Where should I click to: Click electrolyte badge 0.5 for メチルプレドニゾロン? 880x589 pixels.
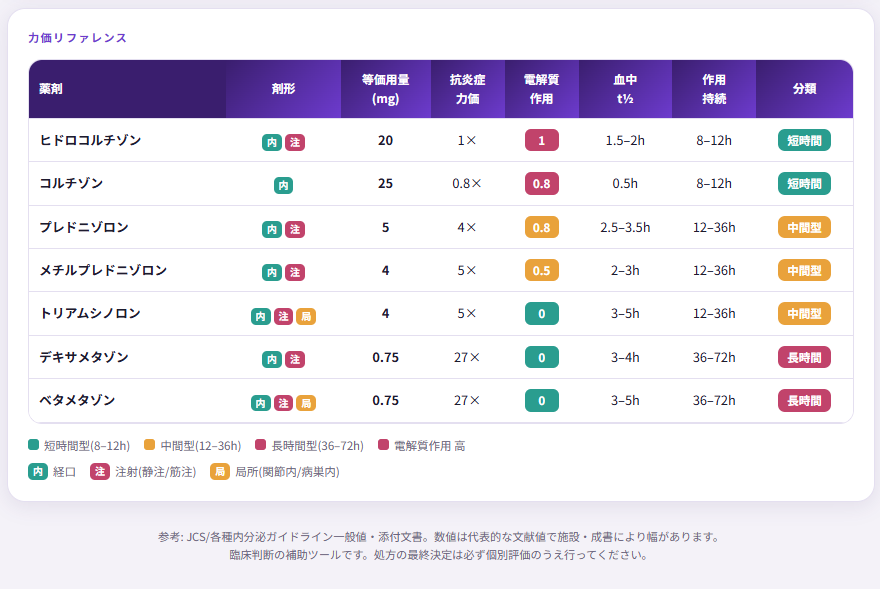pos(542,271)
